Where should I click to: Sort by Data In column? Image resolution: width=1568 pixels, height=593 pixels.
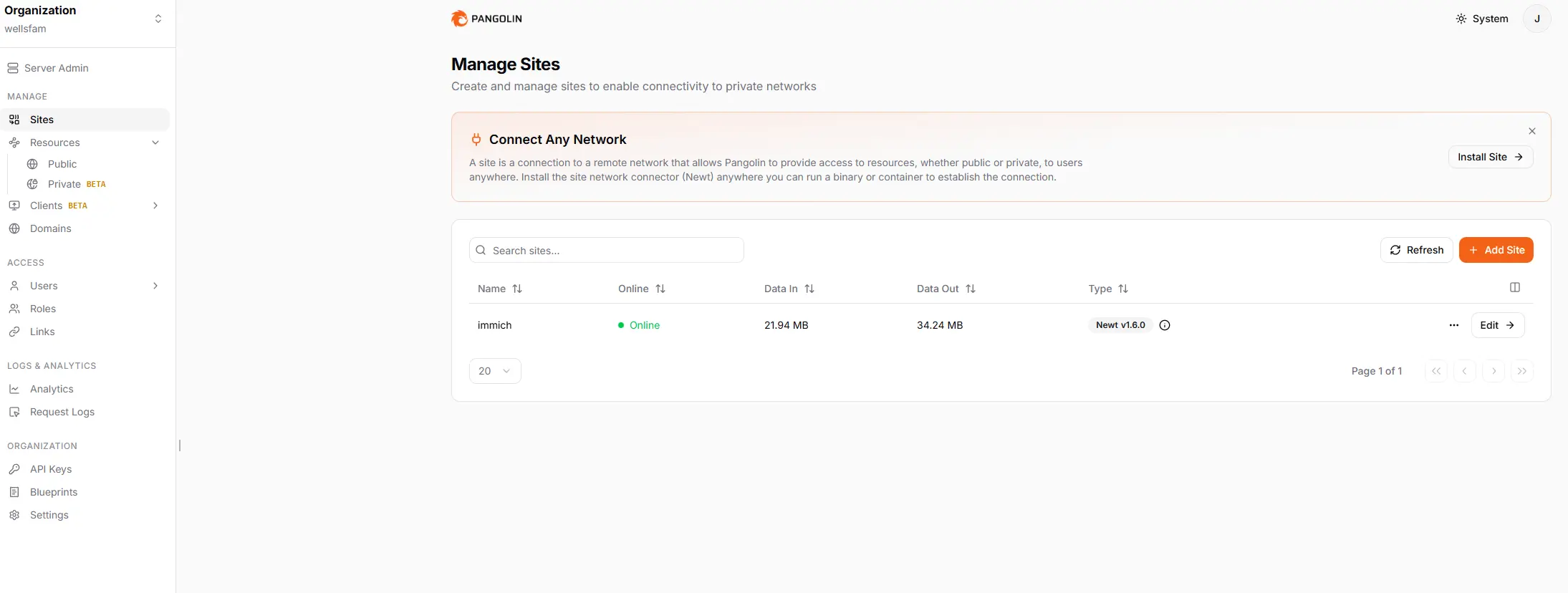(789, 289)
